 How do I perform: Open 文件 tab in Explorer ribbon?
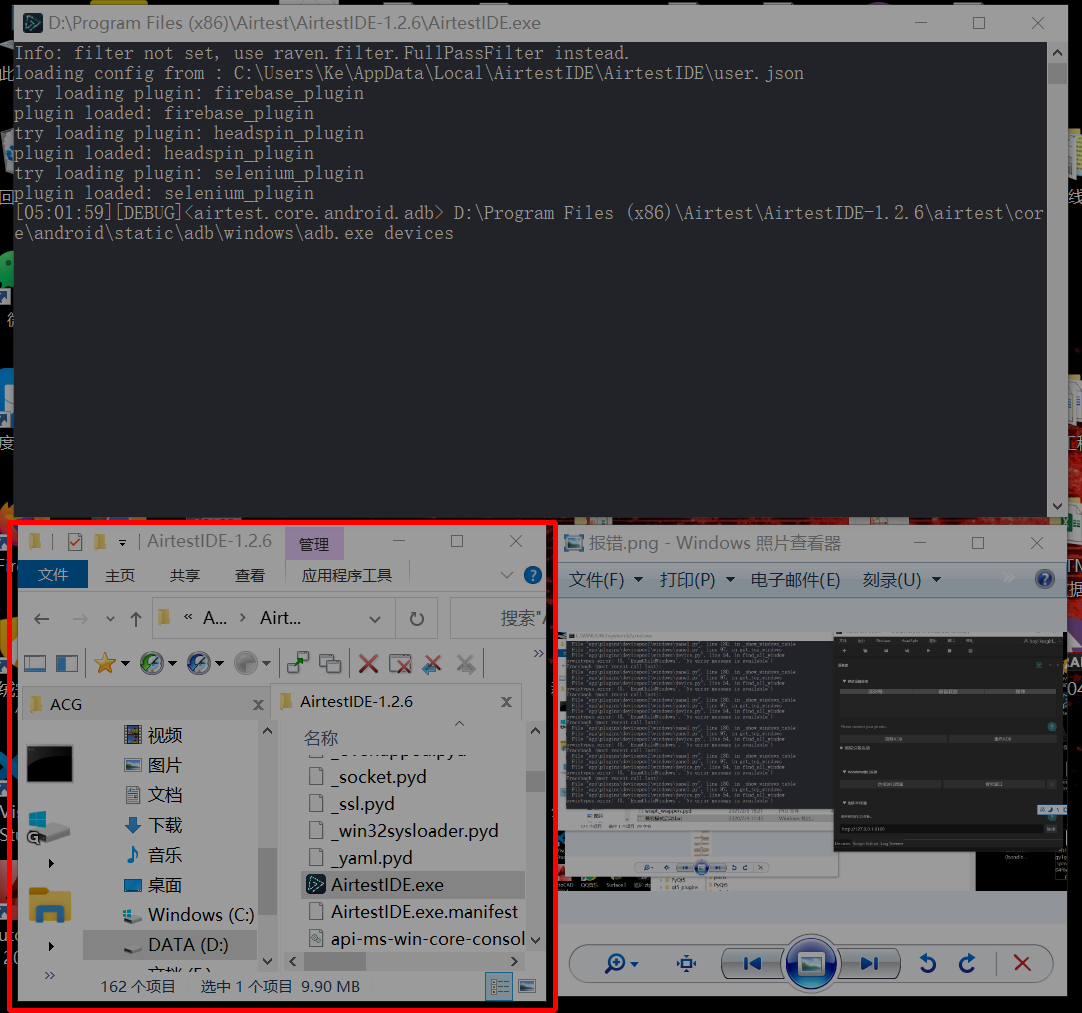tap(52, 574)
